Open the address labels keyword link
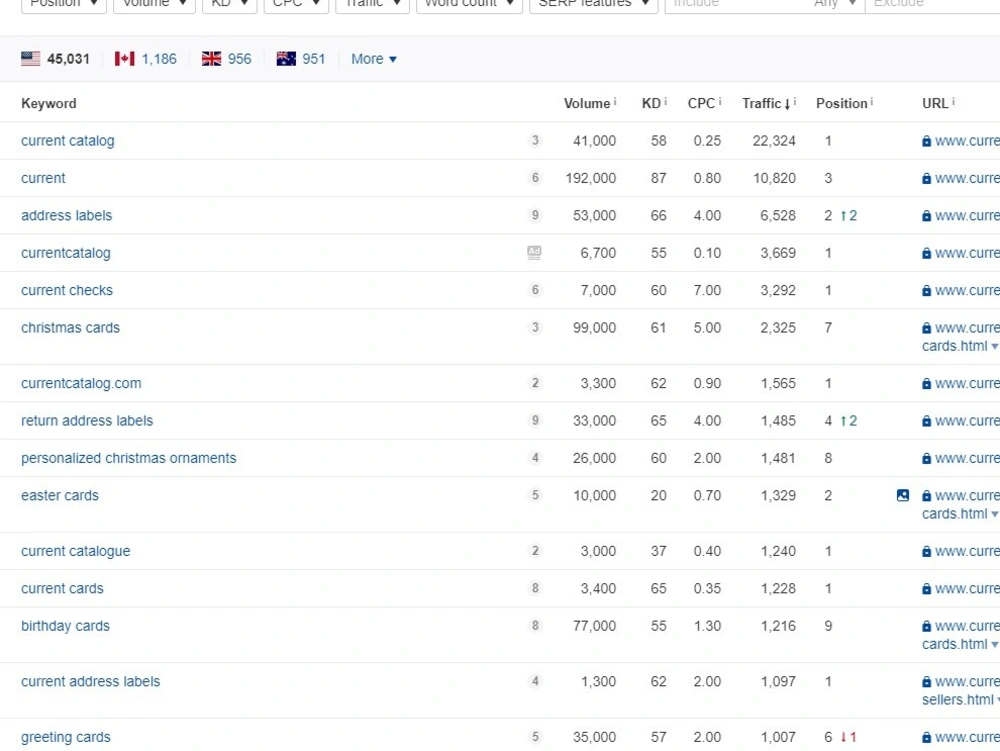The image size is (1000, 751). pos(66,215)
